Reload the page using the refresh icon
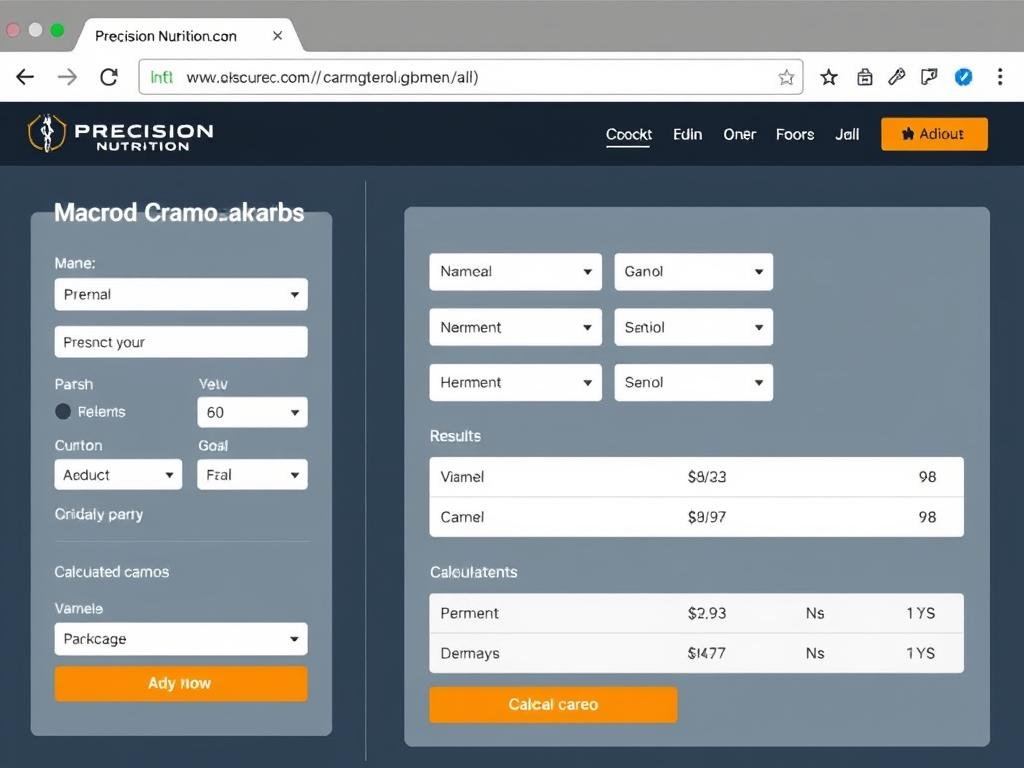This screenshot has height=768, width=1024. tap(109, 76)
